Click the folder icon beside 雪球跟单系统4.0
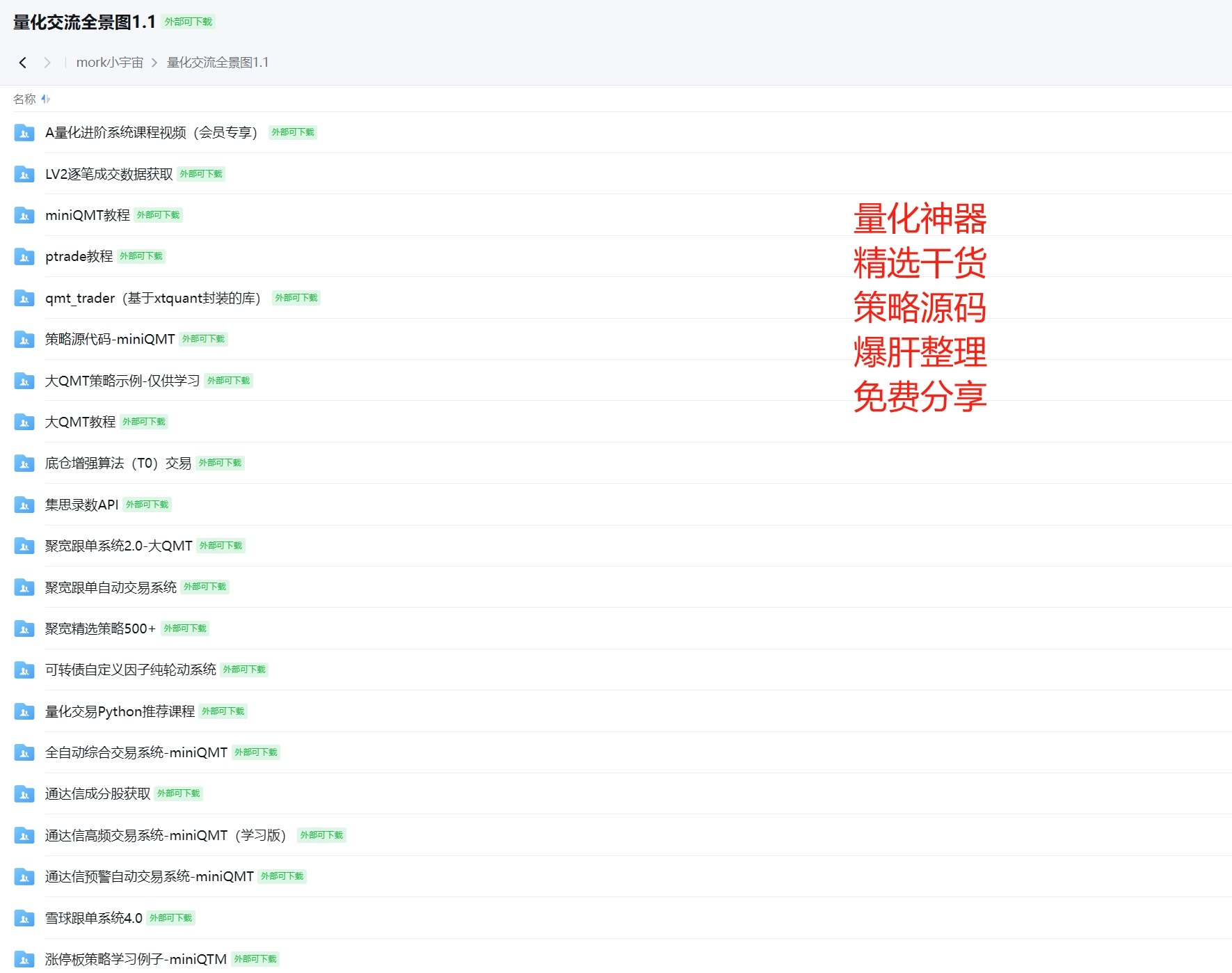 click(x=24, y=917)
